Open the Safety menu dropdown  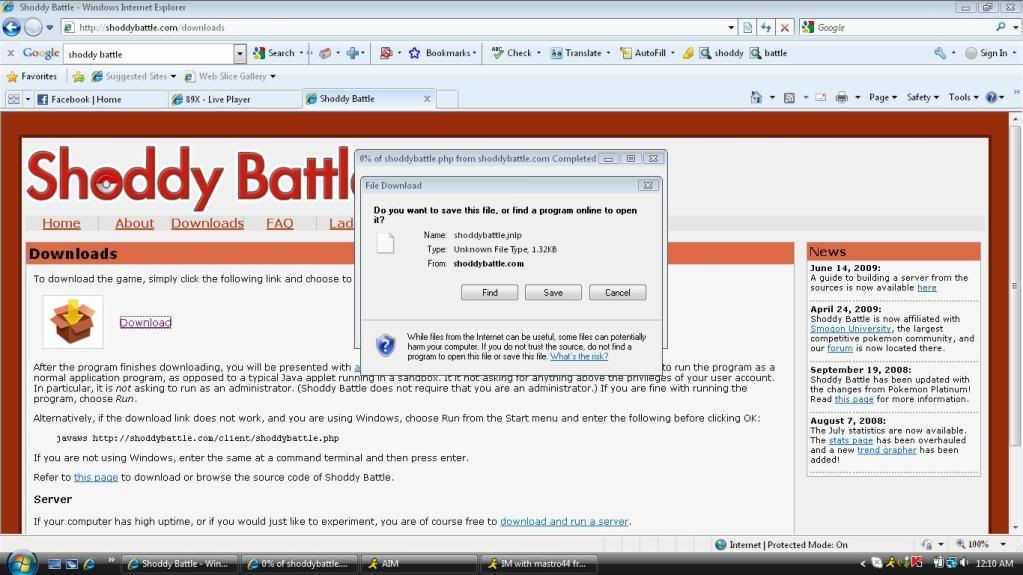(x=923, y=97)
